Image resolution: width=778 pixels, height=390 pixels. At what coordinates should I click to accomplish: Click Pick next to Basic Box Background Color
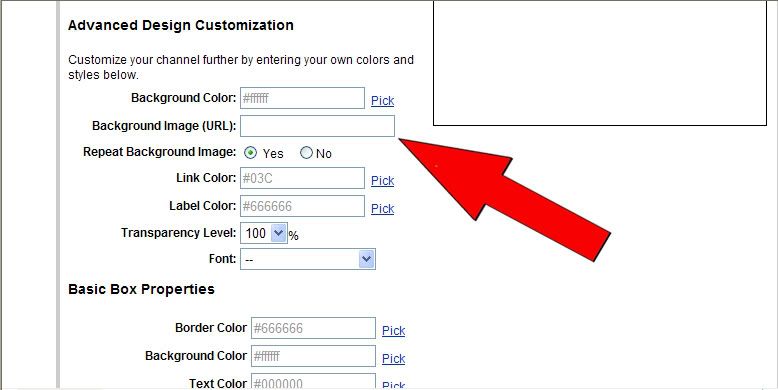click(393, 358)
